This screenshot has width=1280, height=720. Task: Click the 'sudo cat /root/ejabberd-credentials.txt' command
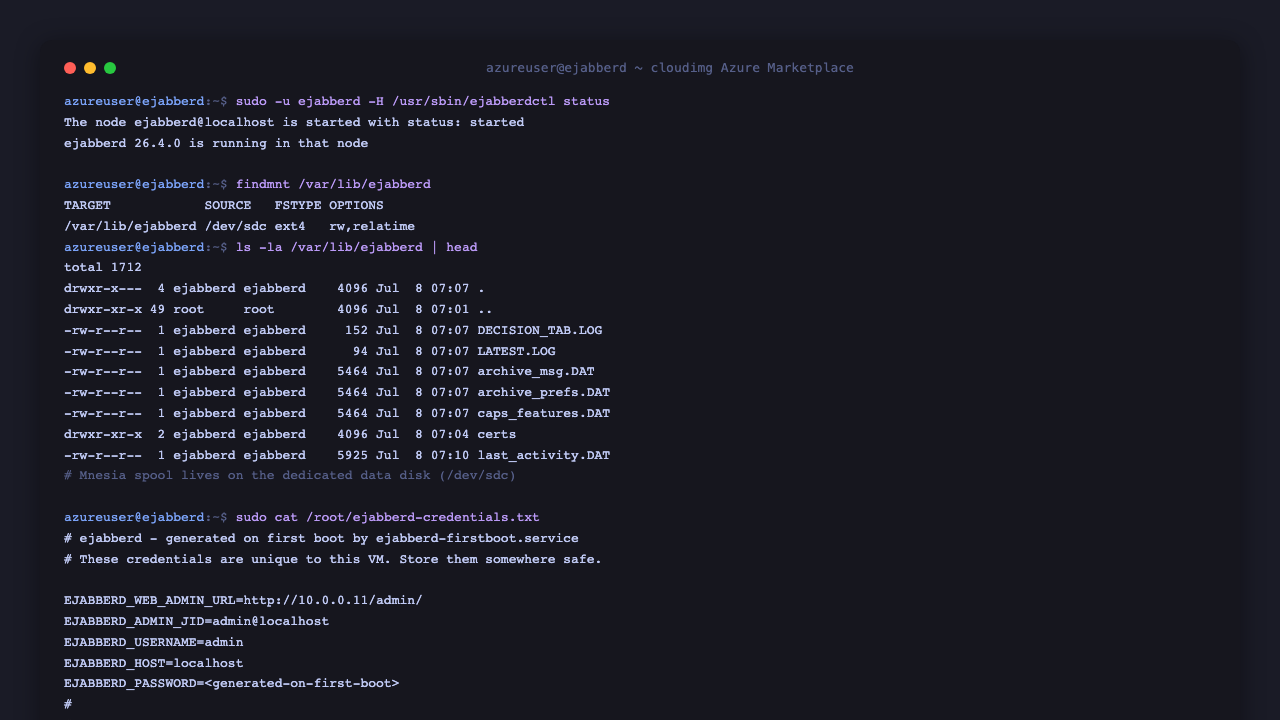pos(388,517)
